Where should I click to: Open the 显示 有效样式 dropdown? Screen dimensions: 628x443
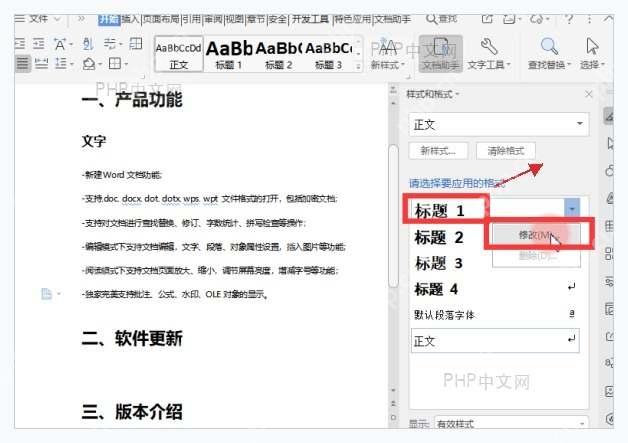(x=511, y=423)
